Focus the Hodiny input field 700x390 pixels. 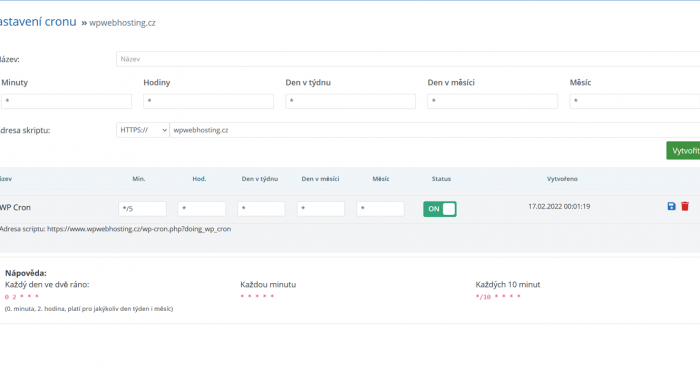(x=208, y=101)
